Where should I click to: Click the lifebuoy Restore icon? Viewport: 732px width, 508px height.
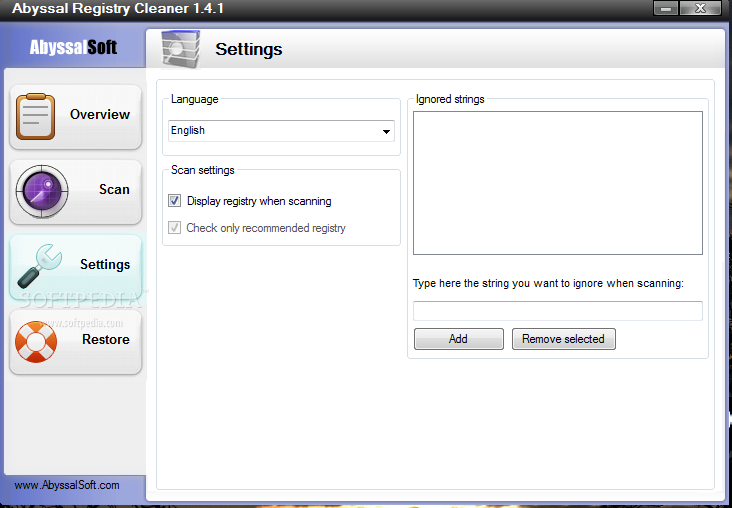36,342
